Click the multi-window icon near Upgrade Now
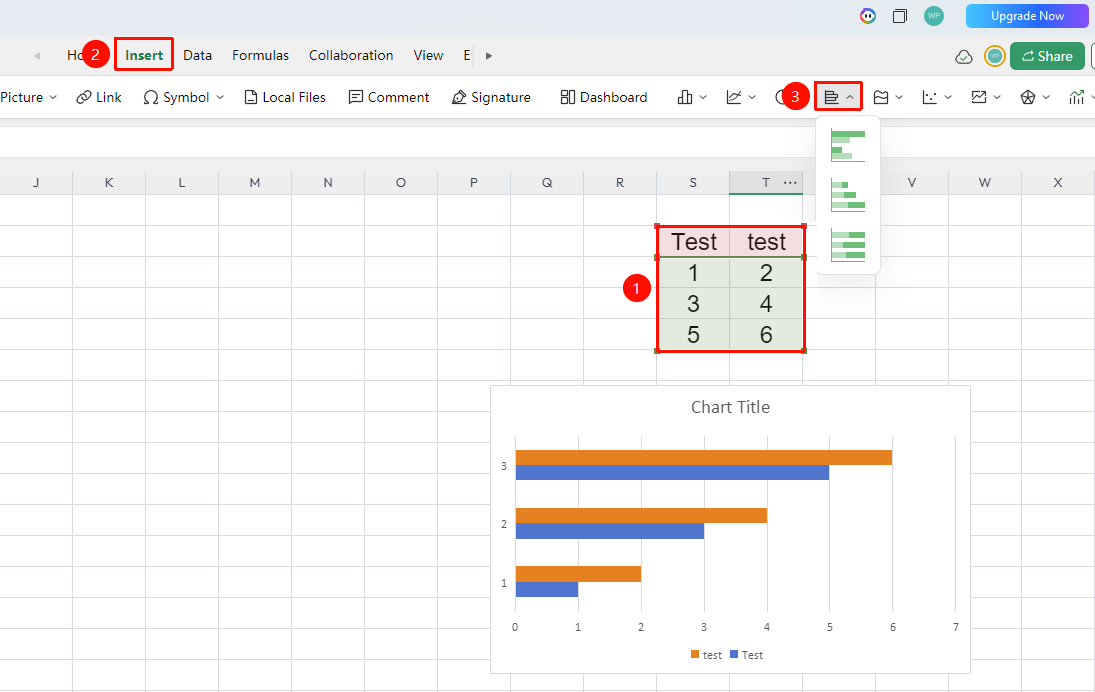Screen dimensions: 1095x692 click(x=899, y=16)
